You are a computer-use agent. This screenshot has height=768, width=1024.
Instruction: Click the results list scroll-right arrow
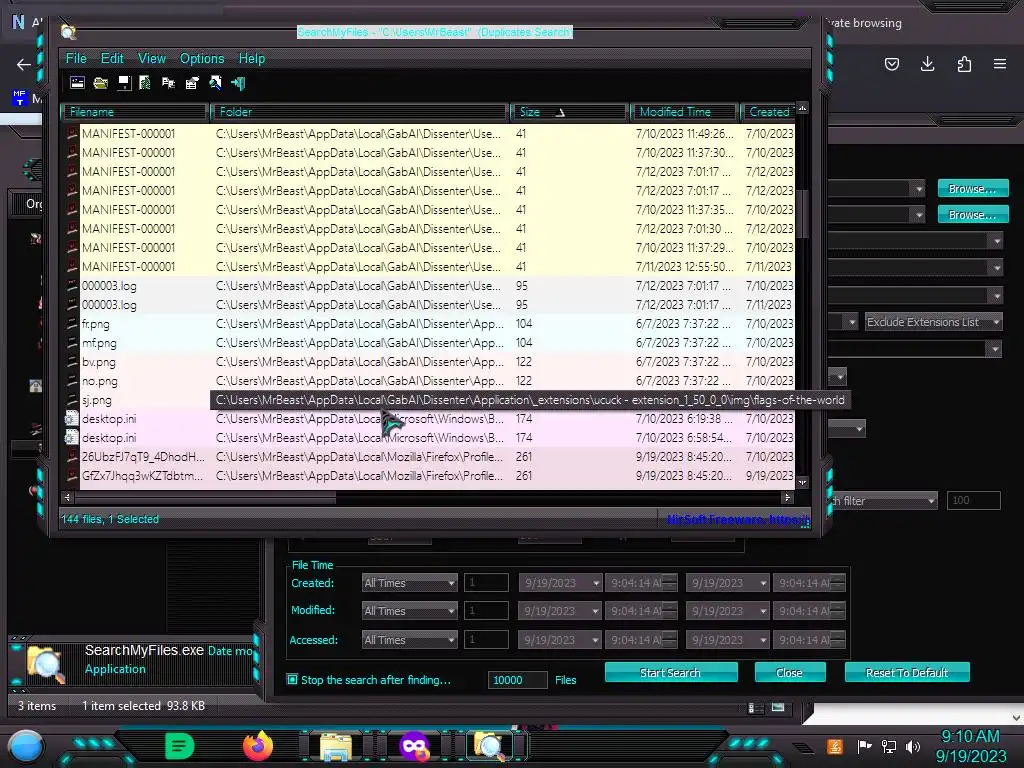coord(788,498)
